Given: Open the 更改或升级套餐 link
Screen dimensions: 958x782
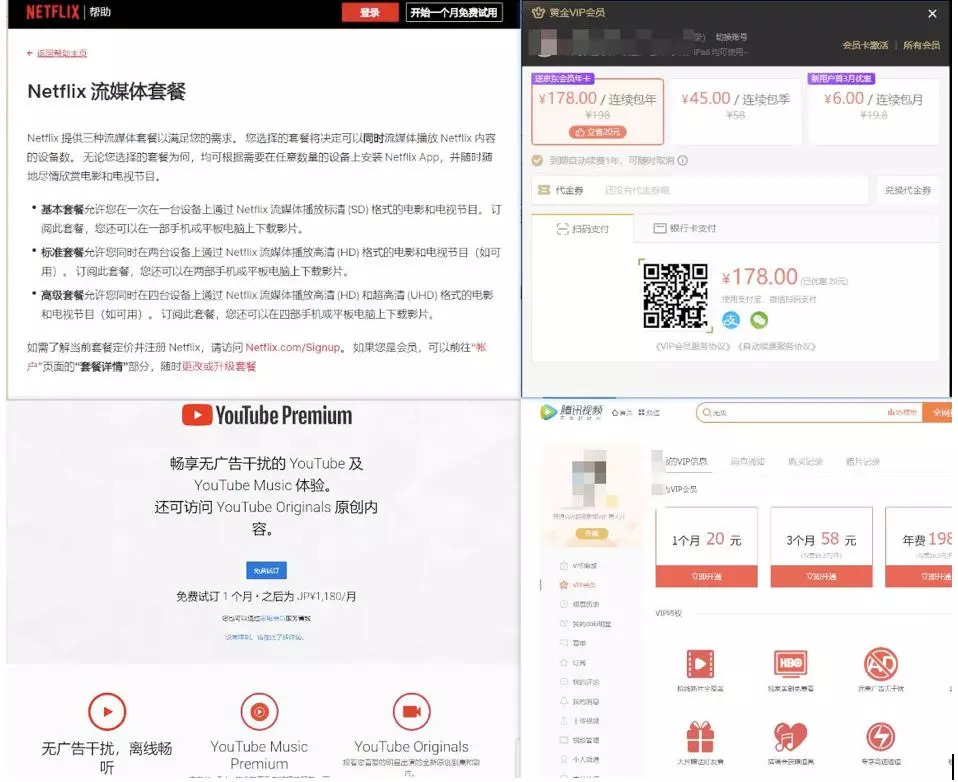Looking at the screenshot, I should (219, 367).
